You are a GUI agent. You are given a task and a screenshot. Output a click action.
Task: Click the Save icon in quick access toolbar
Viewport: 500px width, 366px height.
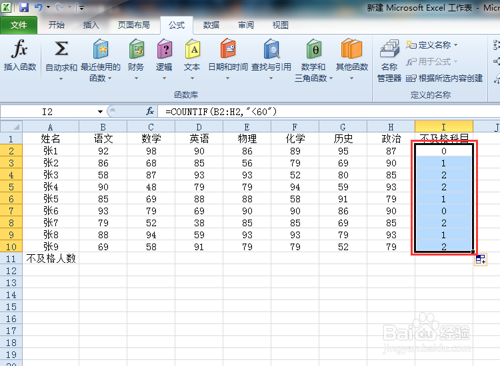click(x=24, y=7)
